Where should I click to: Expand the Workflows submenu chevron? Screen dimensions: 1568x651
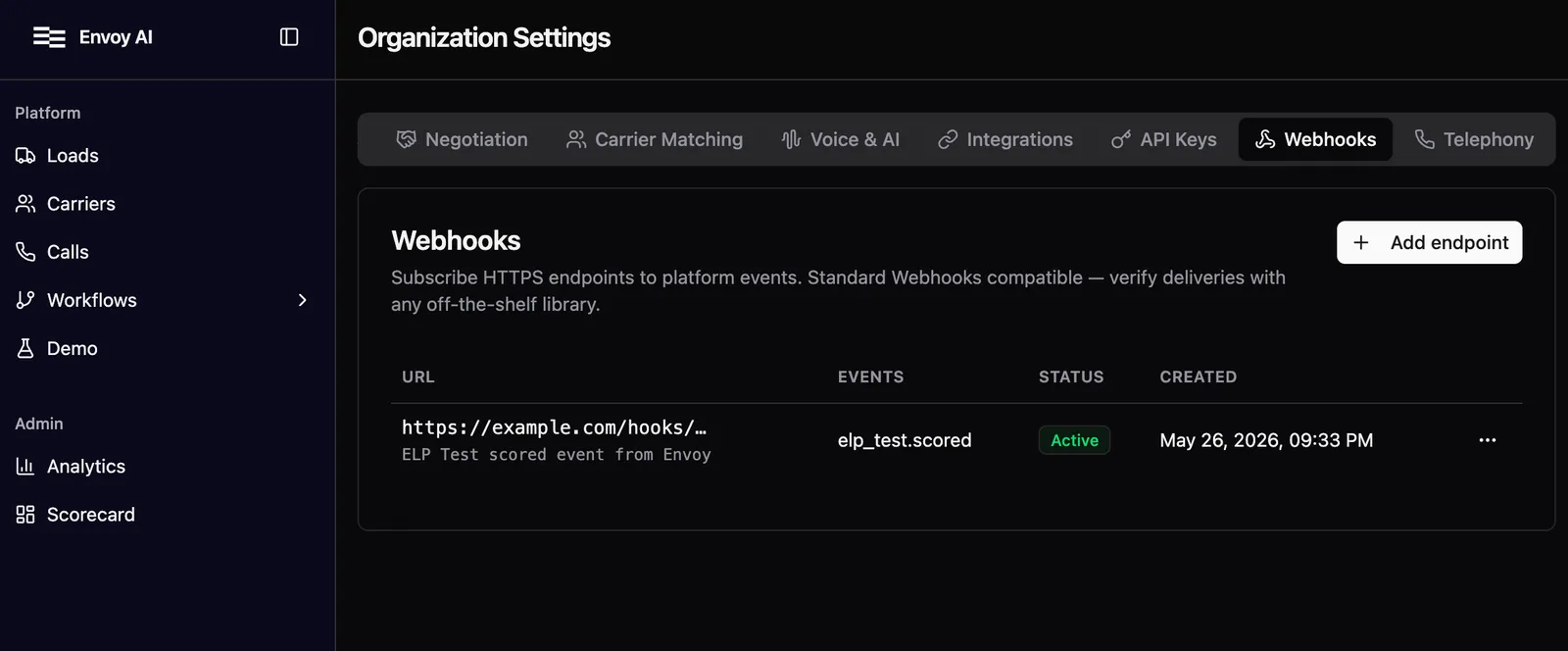(x=303, y=300)
